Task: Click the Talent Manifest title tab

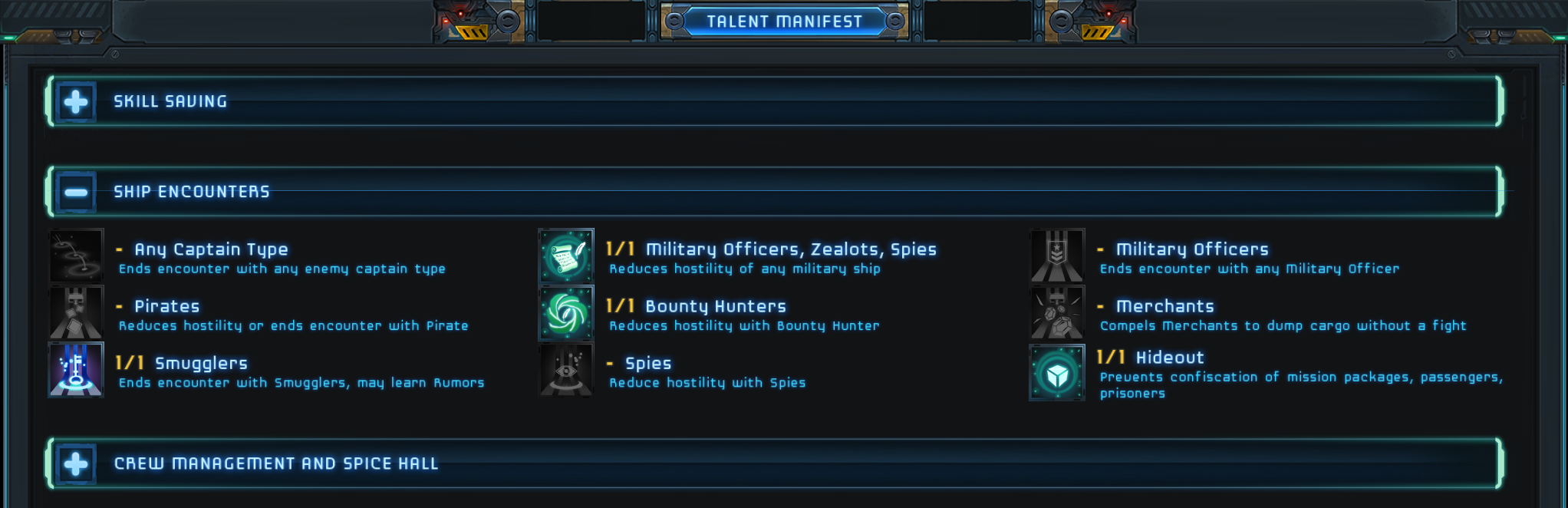Action: (x=784, y=21)
